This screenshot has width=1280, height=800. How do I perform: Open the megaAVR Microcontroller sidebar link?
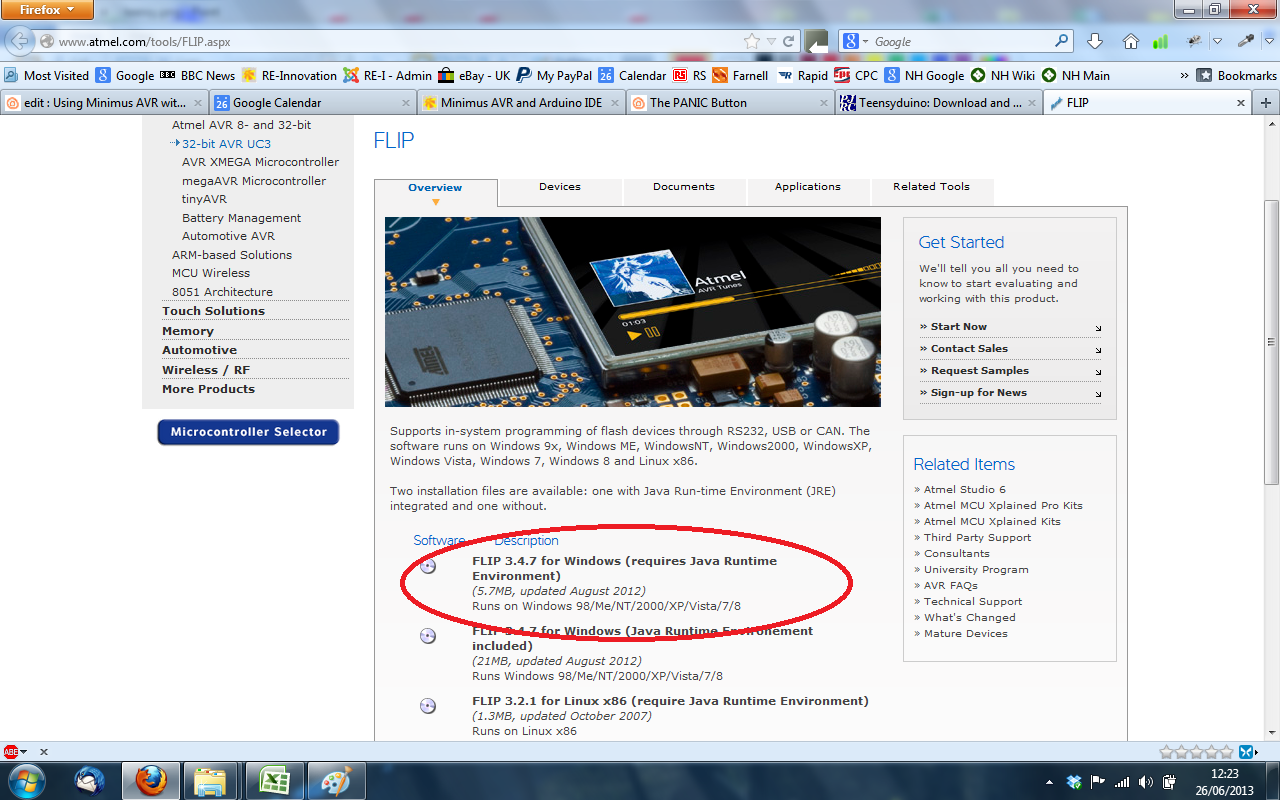[x=254, y=181]
